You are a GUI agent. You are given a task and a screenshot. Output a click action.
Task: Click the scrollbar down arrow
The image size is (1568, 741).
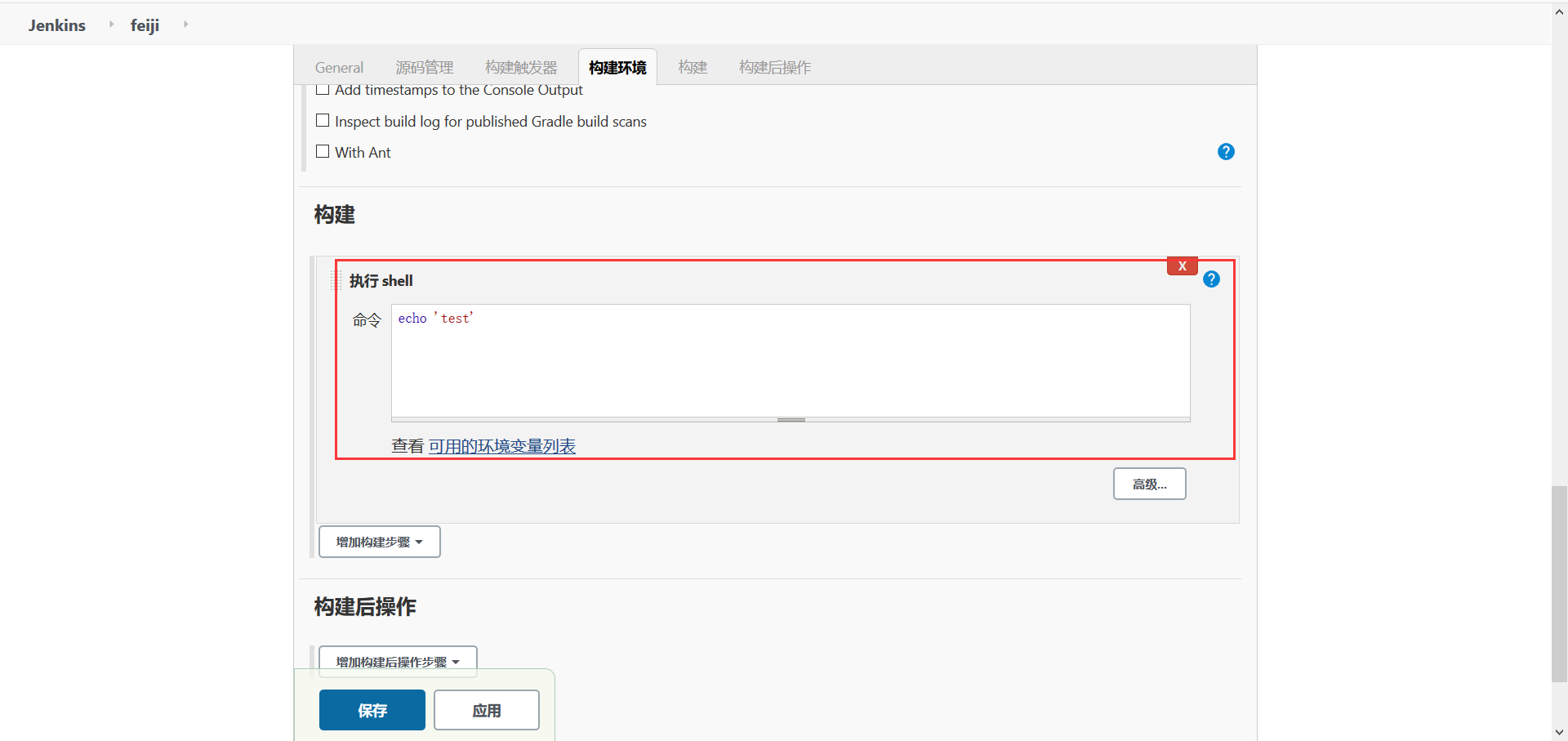(x=1559, y=733)
